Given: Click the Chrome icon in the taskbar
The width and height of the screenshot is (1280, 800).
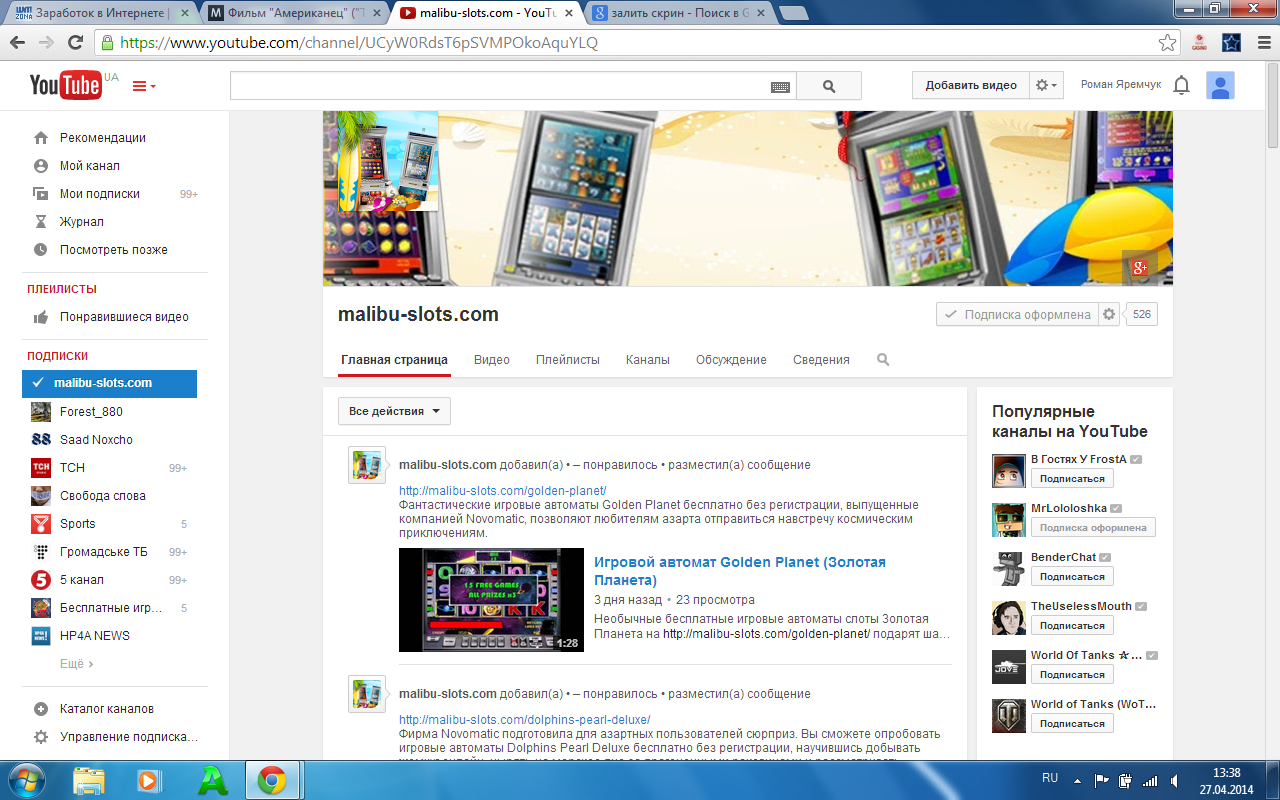Looking at the screenshot, I should click(271, 780).
